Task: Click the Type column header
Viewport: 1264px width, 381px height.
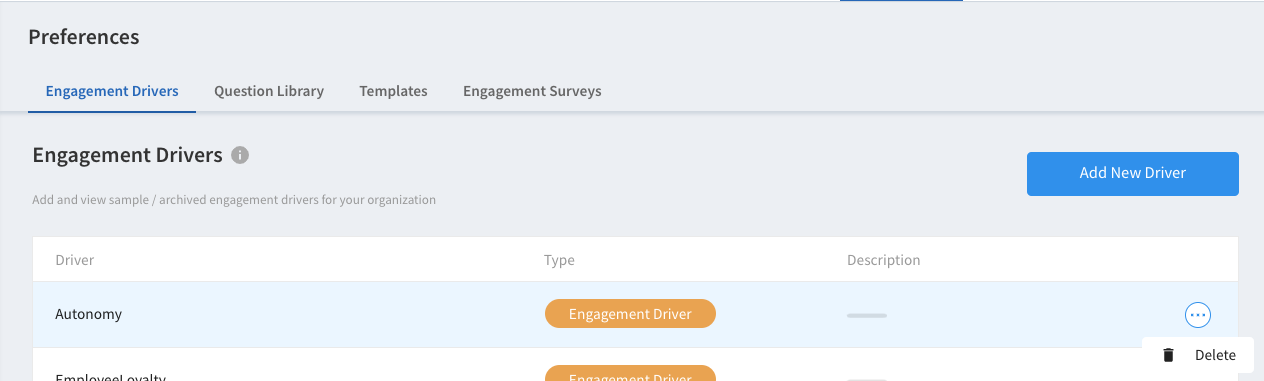Action: tap(559, 260)
